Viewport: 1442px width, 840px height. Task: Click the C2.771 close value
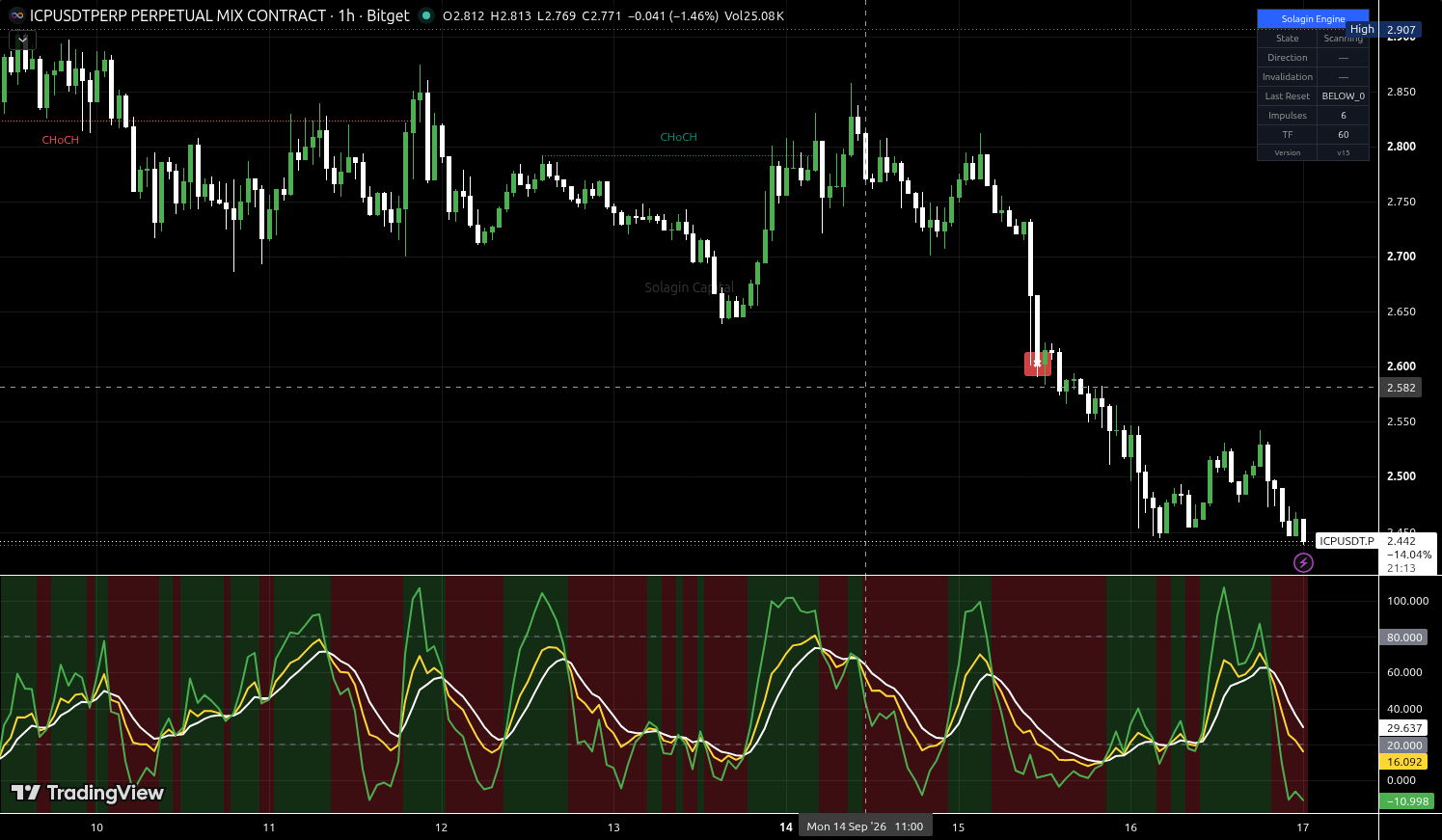602,16
